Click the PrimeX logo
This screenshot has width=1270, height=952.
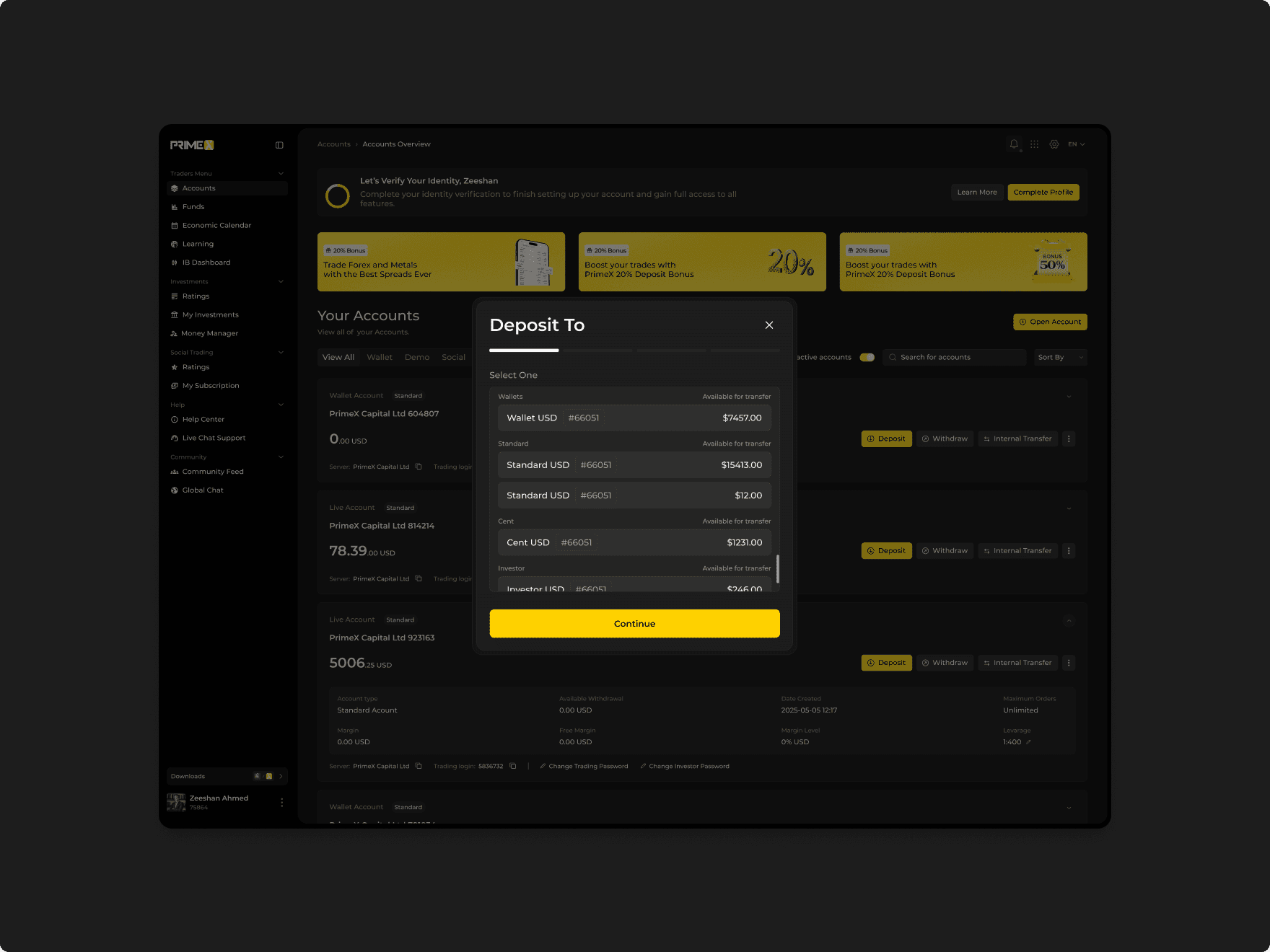tap(192, 145)
